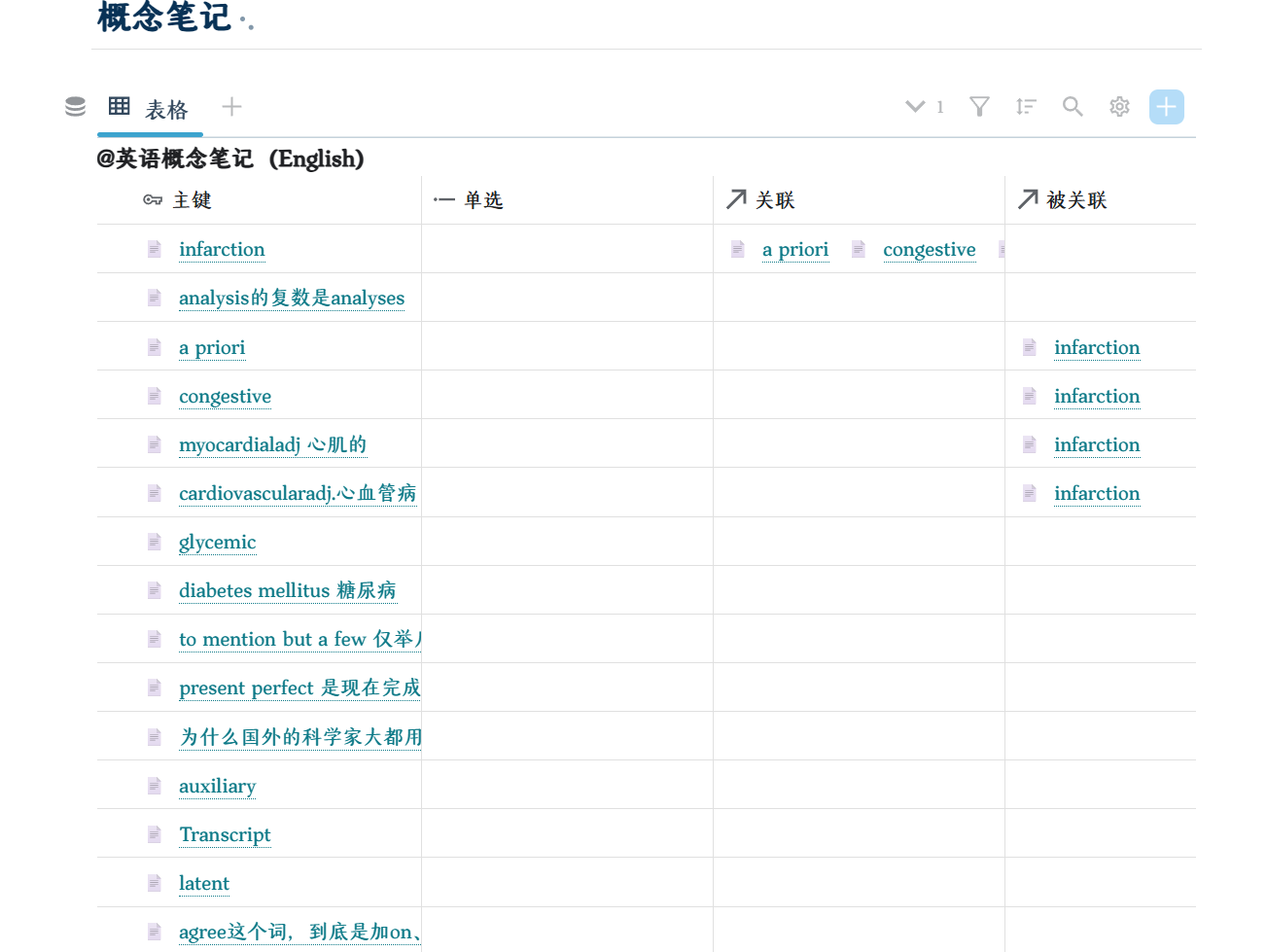
Task: Open the Transcript note link
Action: coord(225,834)
